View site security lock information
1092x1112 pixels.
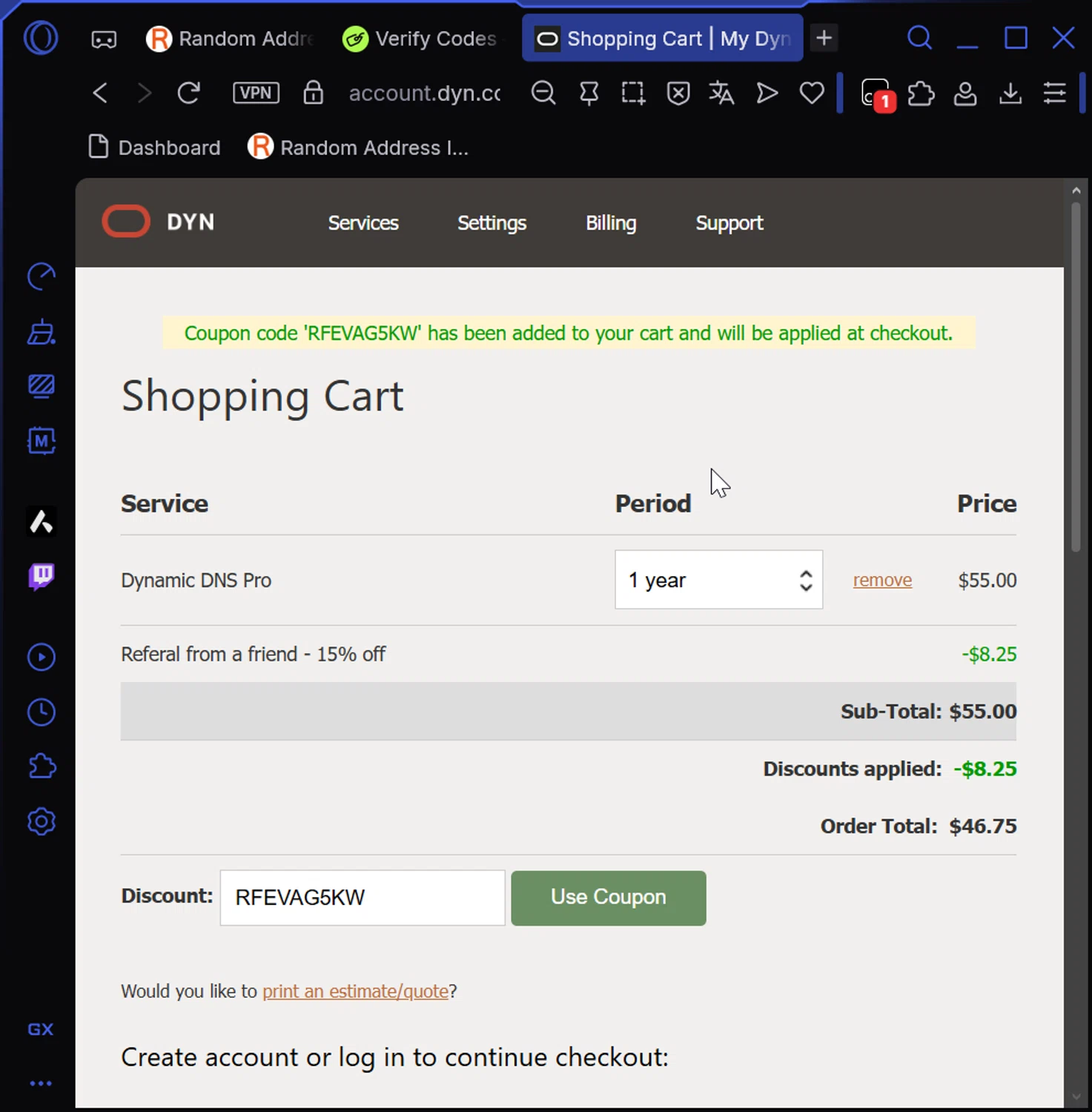[314, 93]
